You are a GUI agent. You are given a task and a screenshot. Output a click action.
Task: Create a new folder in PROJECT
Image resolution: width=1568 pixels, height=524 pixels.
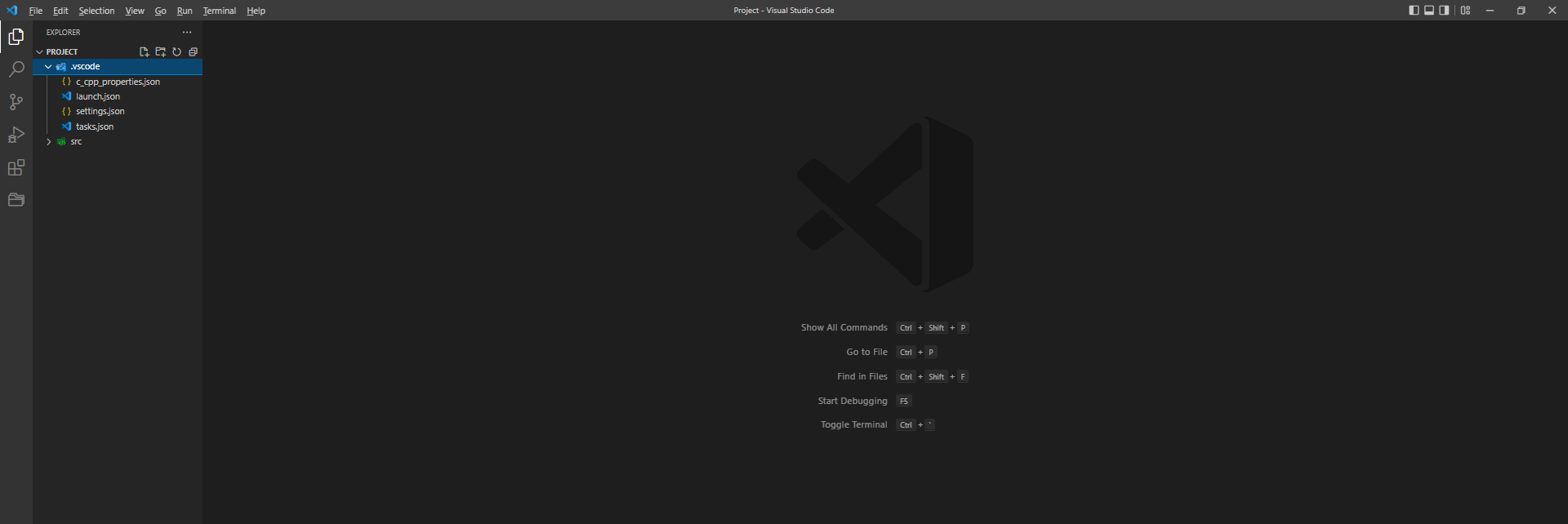coord(161,51)
